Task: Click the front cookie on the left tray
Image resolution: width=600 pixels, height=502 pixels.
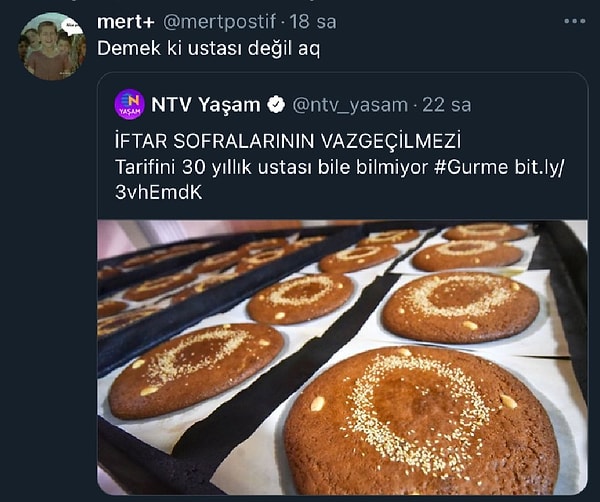Action: click(x=196, y=370)
